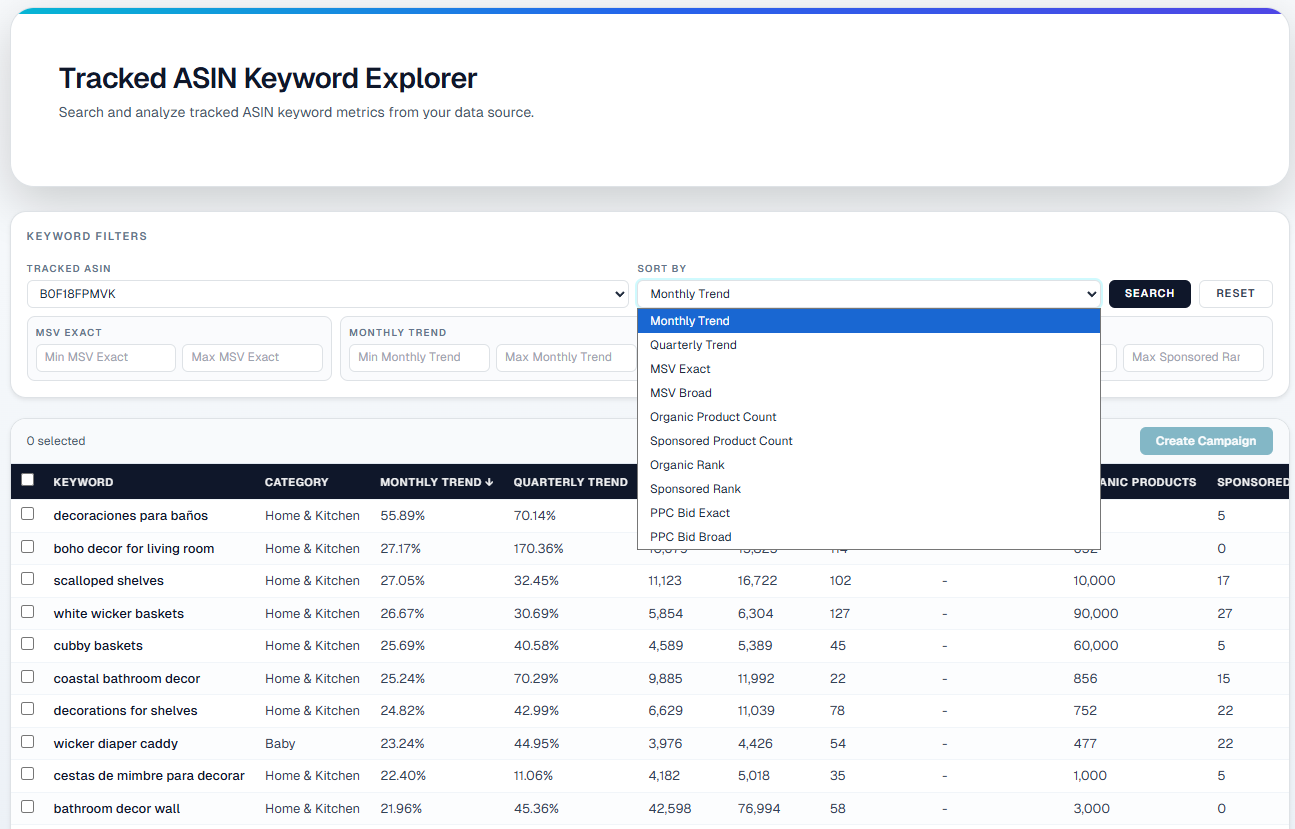Choose Quarterly Trend sort option
The width and height of the screenshot is (1295, 829).
click(693, 345)
